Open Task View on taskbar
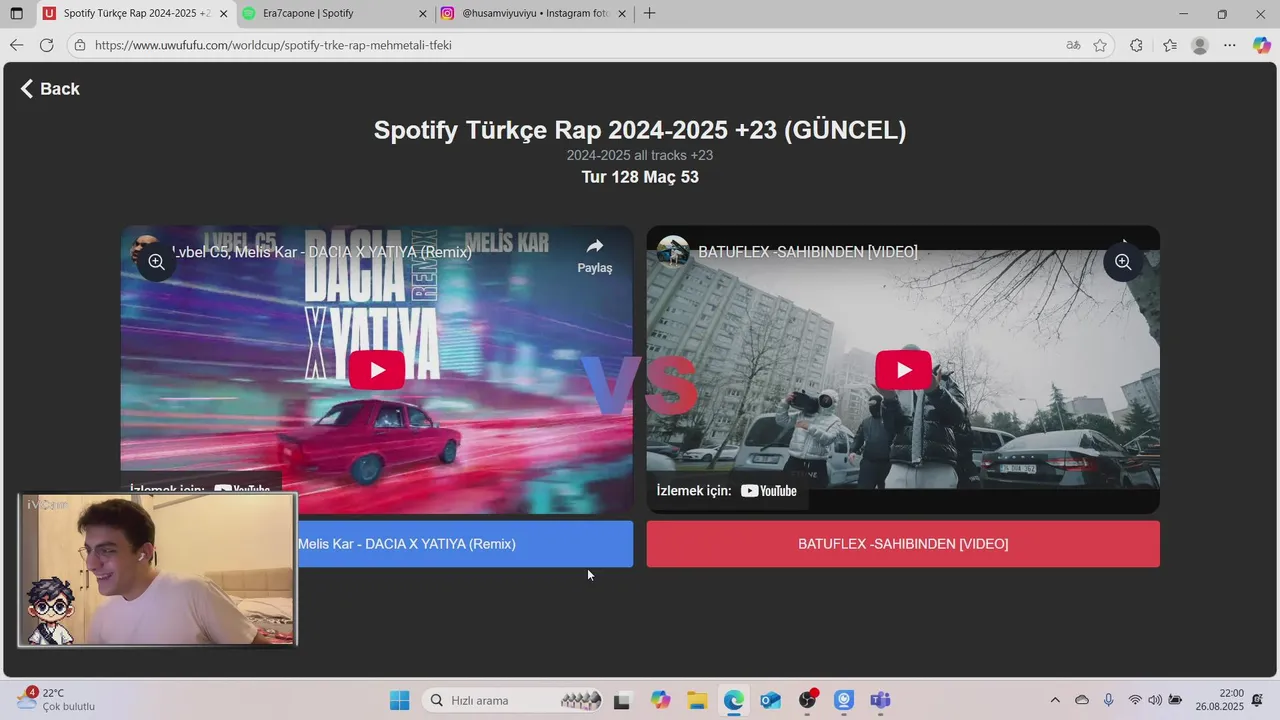1280x720 pixels. (622, 700)
